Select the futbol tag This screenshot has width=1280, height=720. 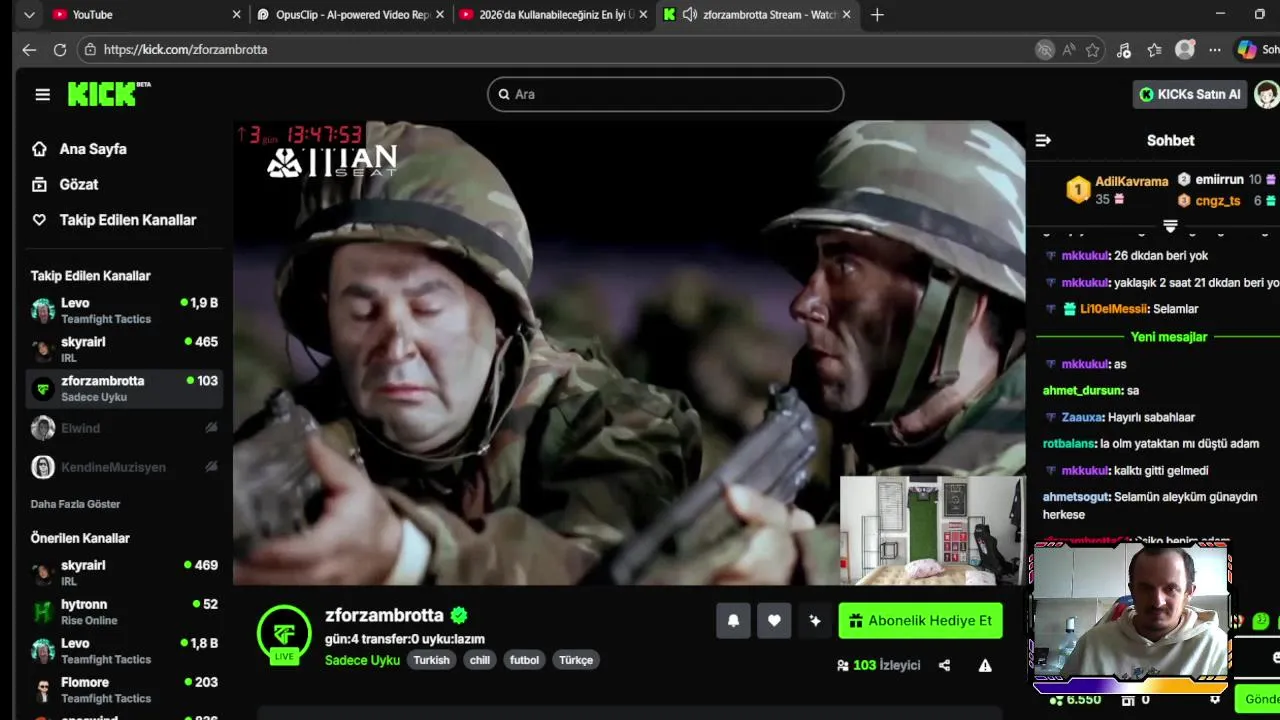(524, 660)
